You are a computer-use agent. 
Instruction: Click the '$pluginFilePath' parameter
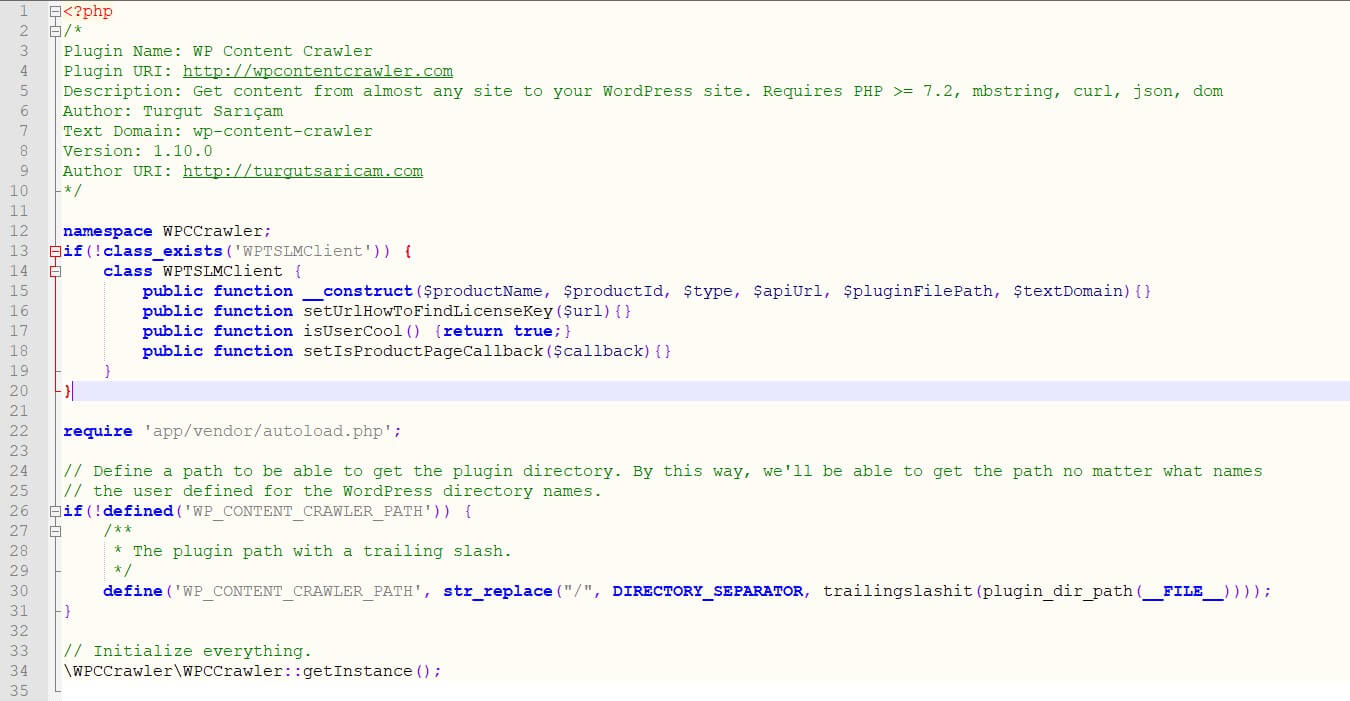[918, 291]
